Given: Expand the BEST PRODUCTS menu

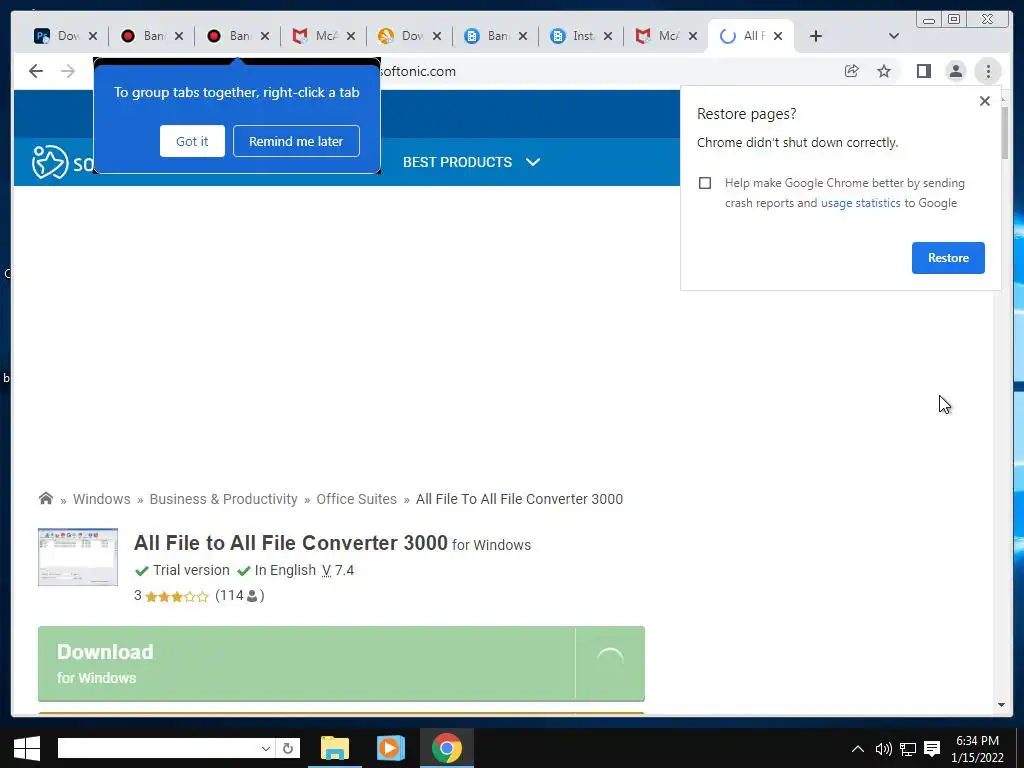Looking at the screenshot, I should (x=471, y=162).
